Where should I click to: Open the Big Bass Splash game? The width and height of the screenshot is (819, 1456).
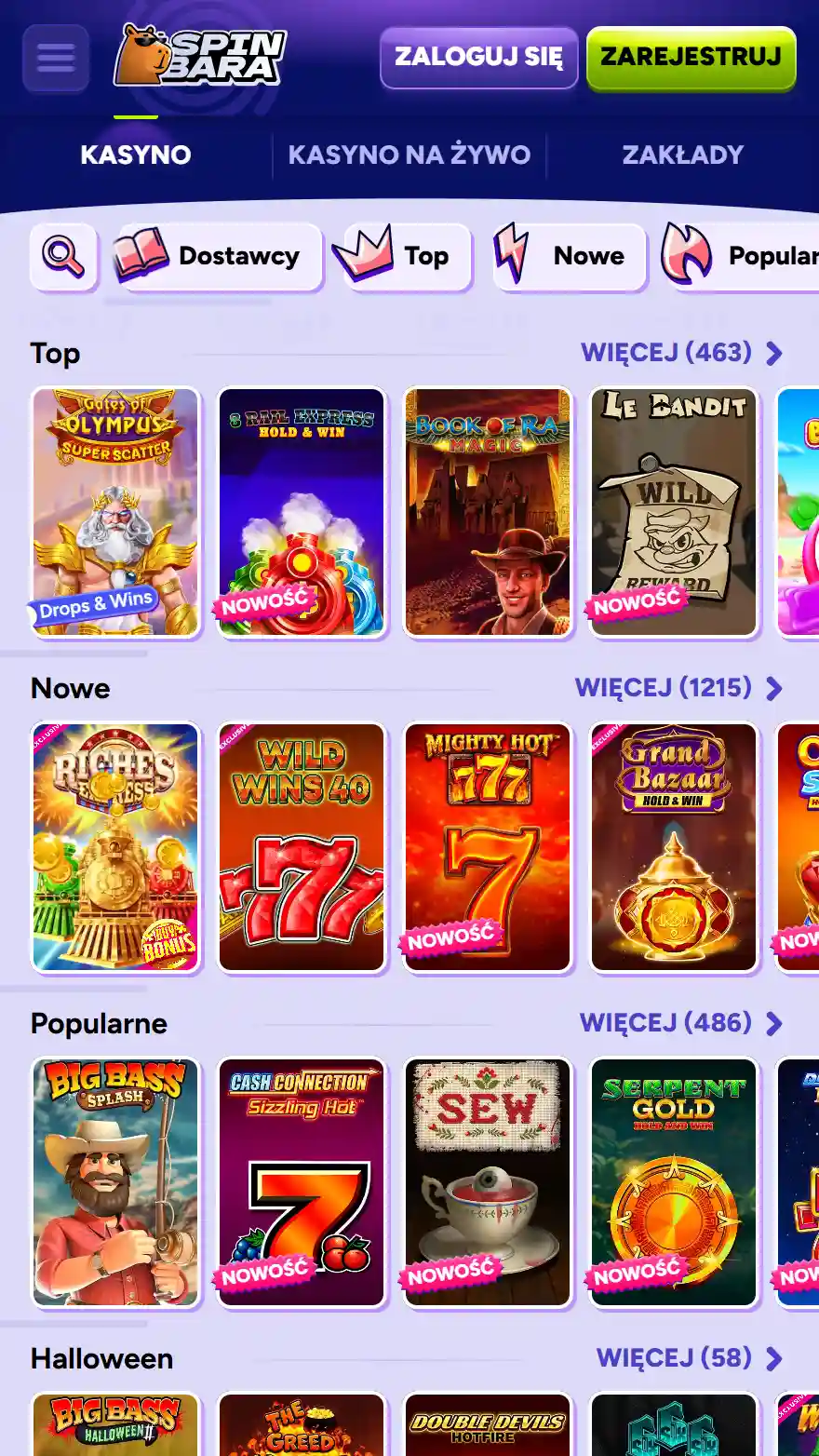[115, 1182]
